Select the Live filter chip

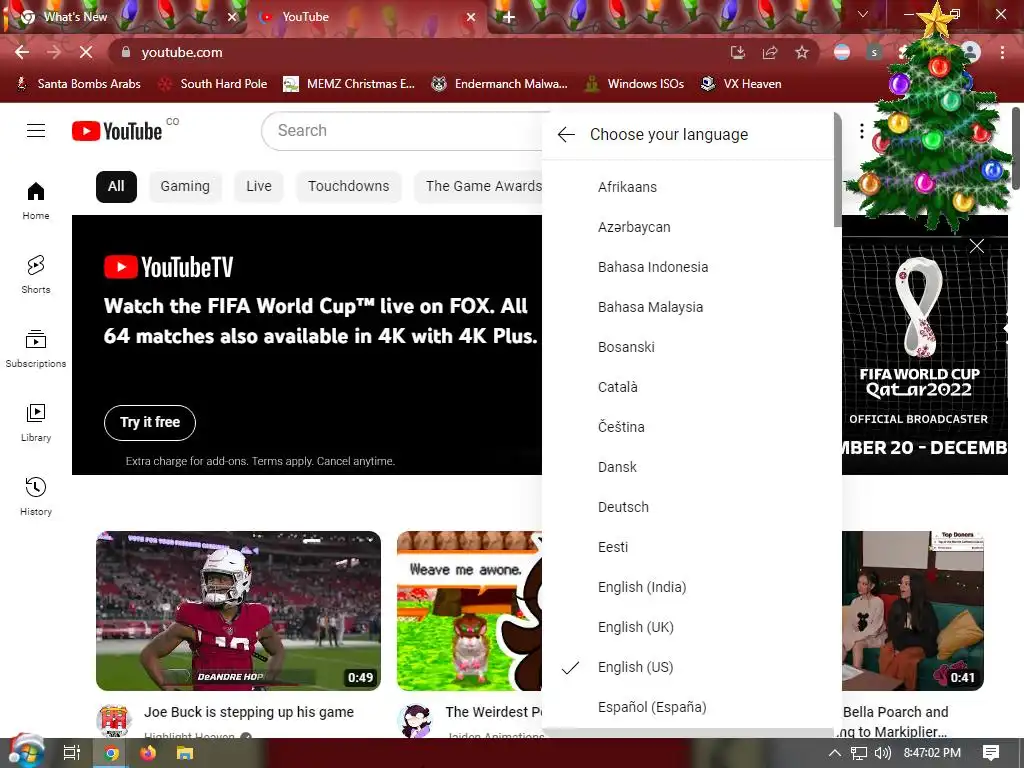(x=259, y=187)
